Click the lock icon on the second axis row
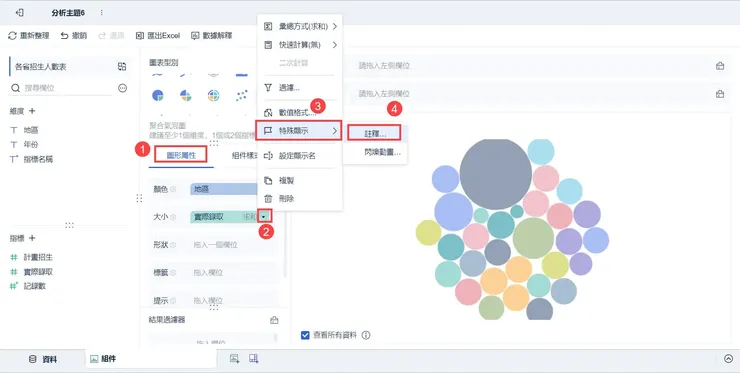Image resolution: width=740 pixels, height=373 pixels. point(720,93)
